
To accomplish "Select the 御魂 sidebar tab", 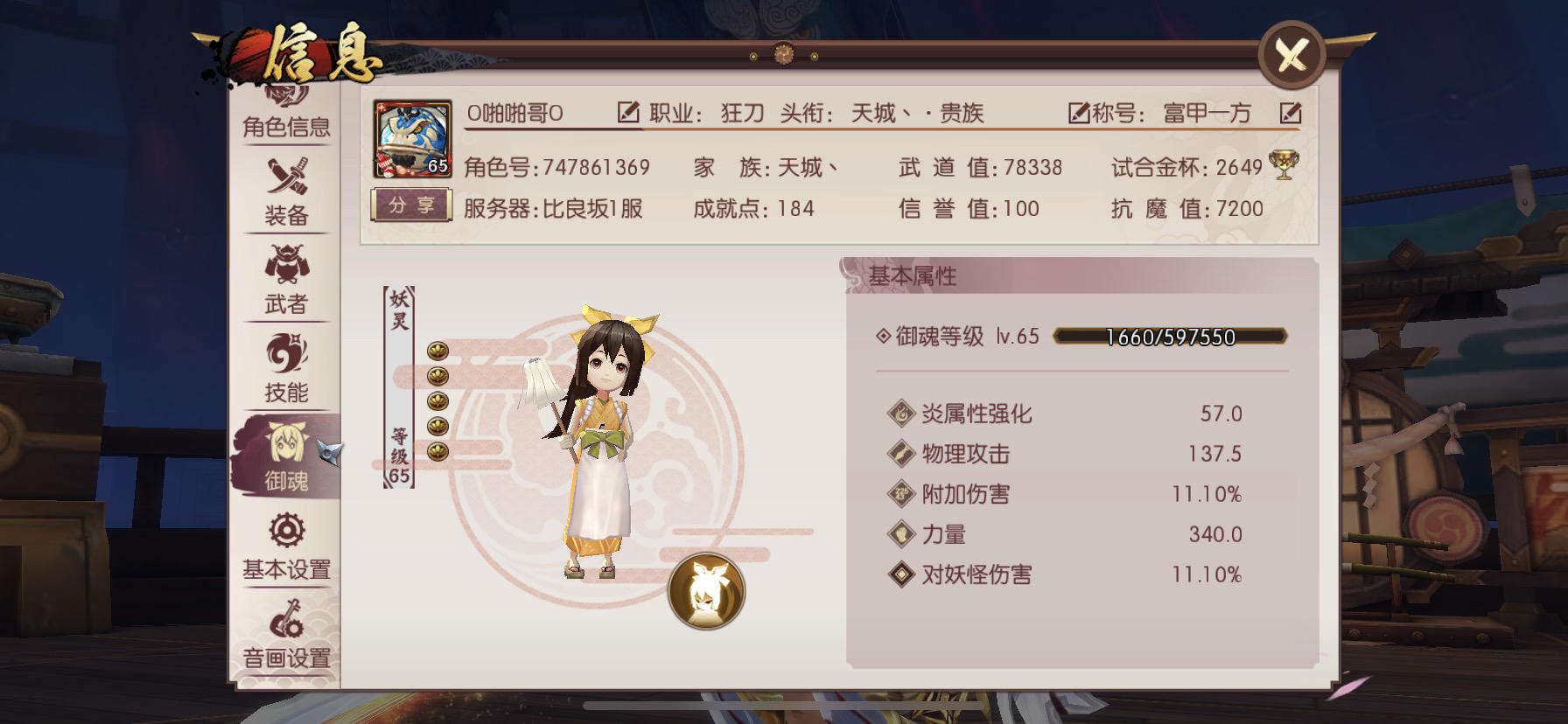I will (x=286, y=456).
